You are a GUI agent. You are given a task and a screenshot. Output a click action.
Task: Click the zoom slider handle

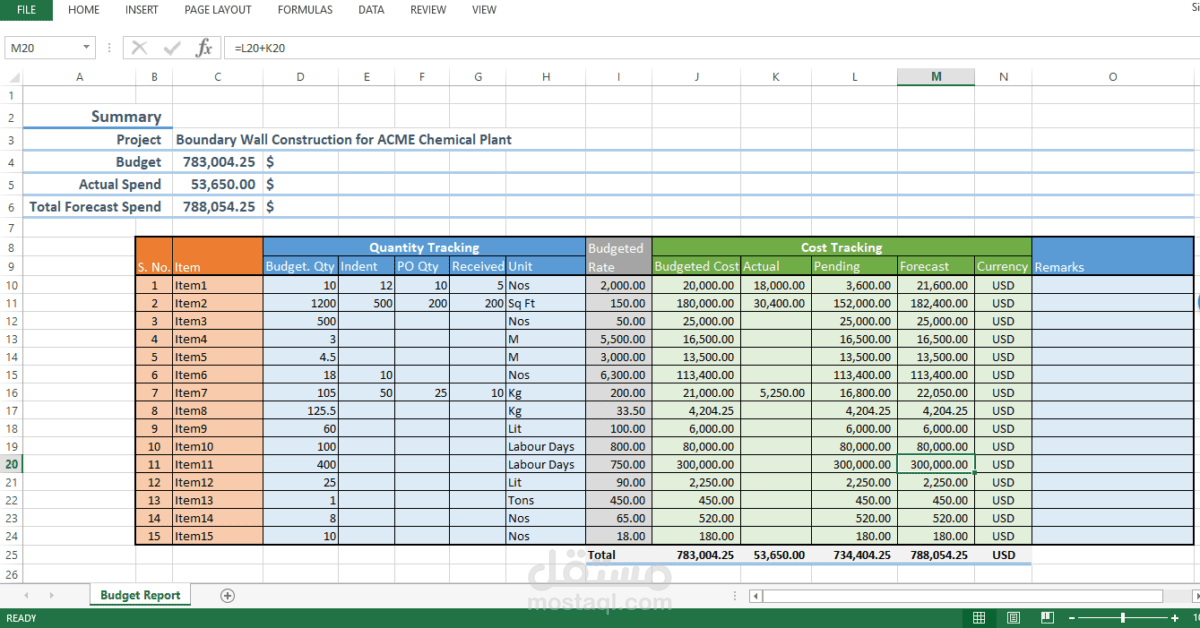coord(1123,618)
